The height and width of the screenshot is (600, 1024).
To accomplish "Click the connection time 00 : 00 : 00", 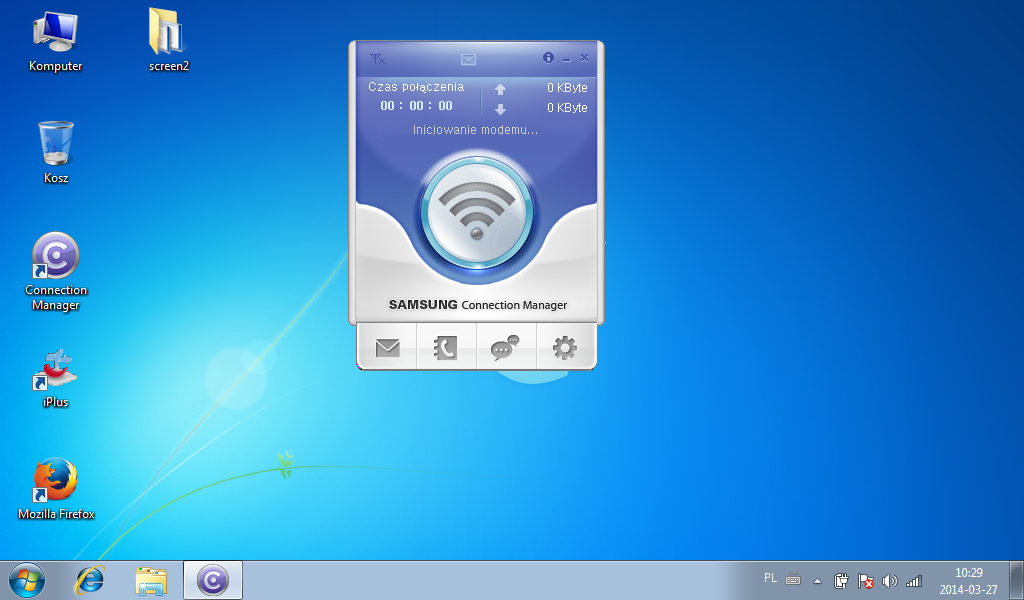I will coord(417,106).
